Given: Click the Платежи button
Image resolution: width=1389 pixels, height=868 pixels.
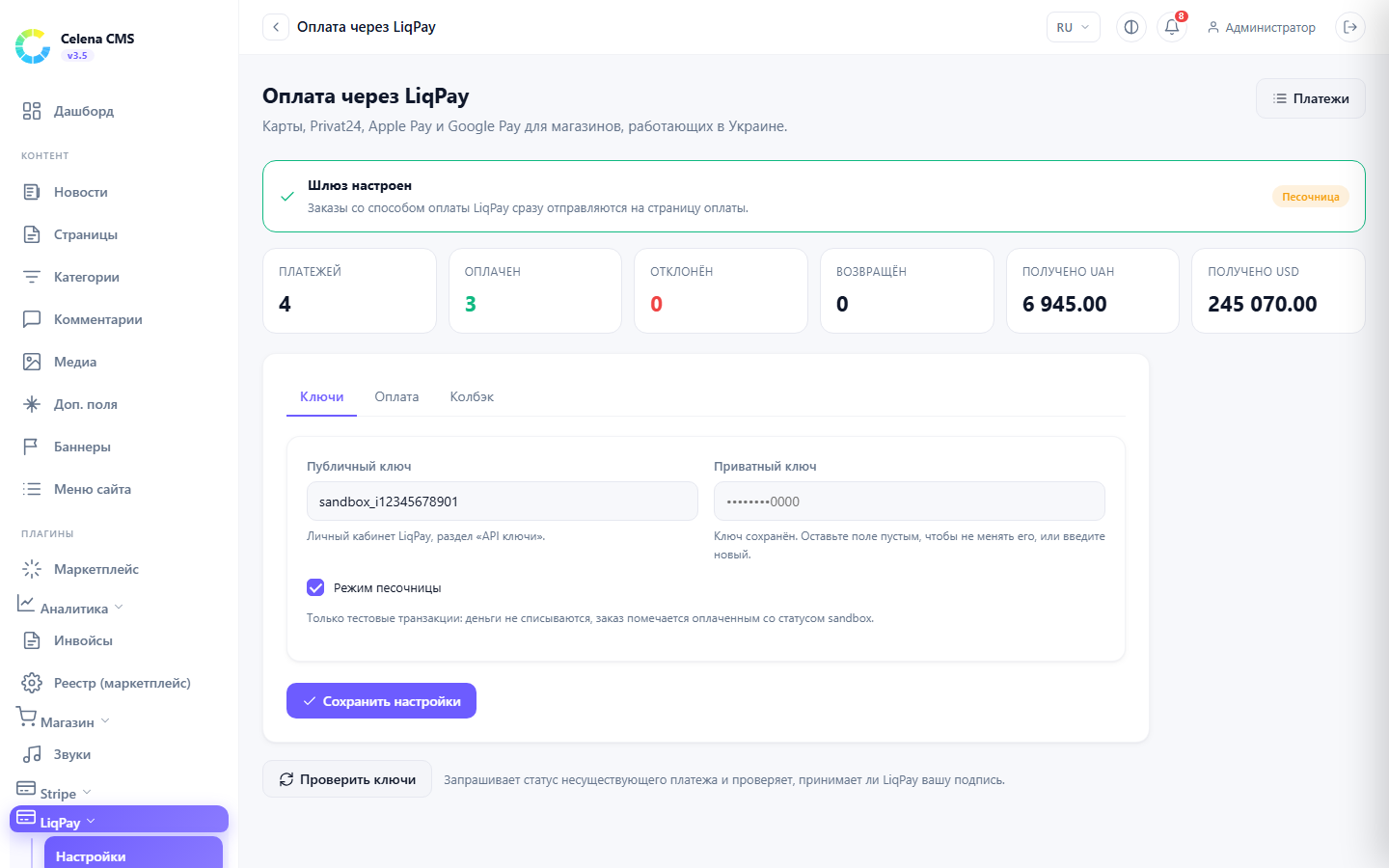Looking at the screenshot, I should (1310, 98).
